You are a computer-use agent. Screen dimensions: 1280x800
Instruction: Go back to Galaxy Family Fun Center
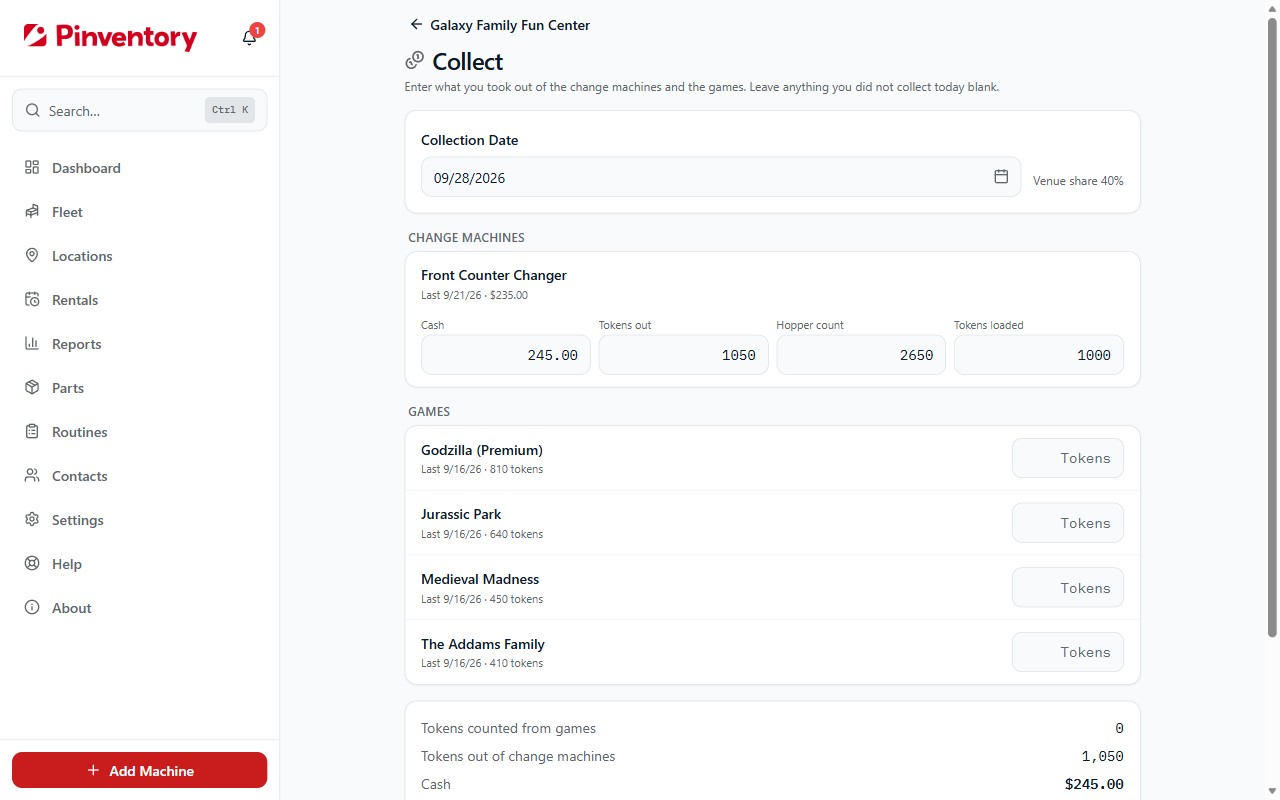(500, 25)
